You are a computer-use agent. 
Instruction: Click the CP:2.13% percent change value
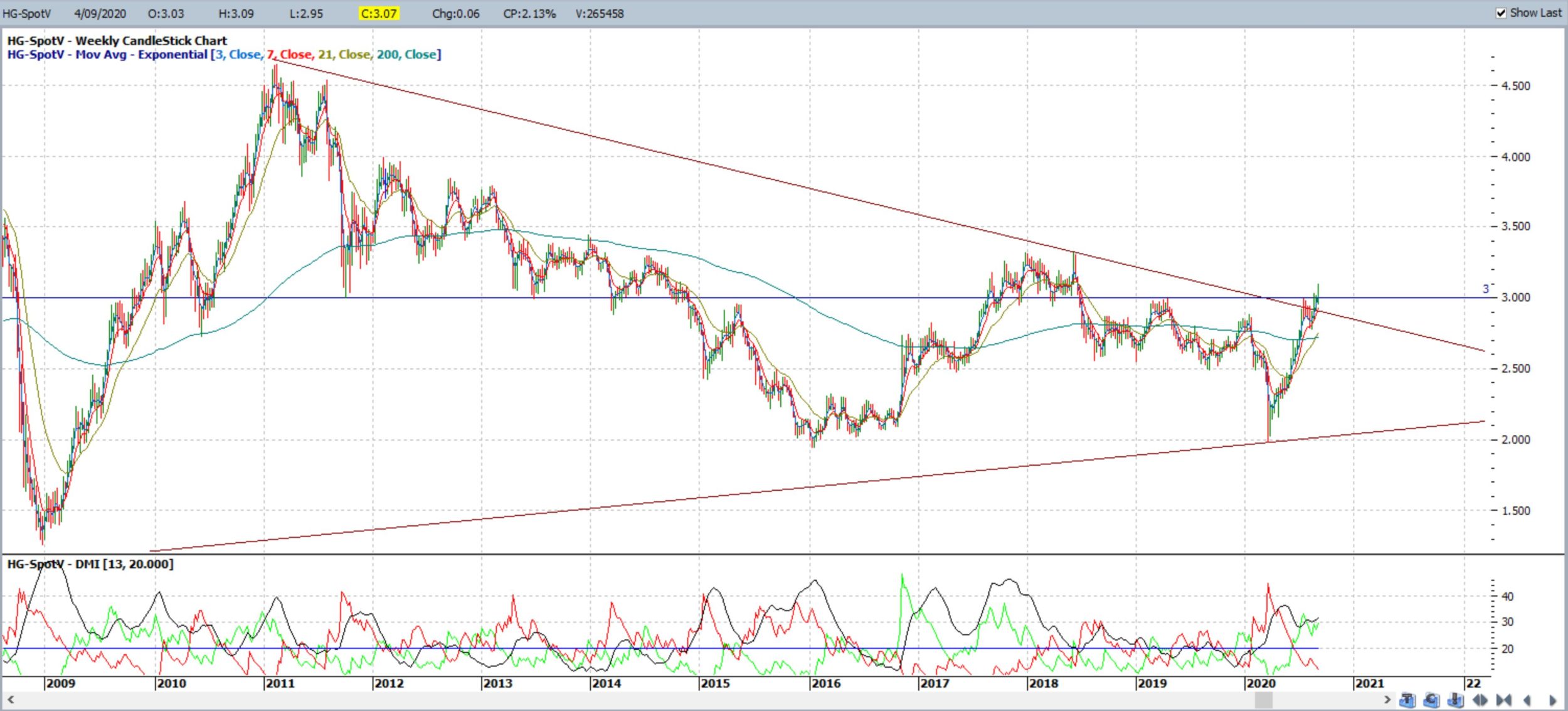pos(529,13)
